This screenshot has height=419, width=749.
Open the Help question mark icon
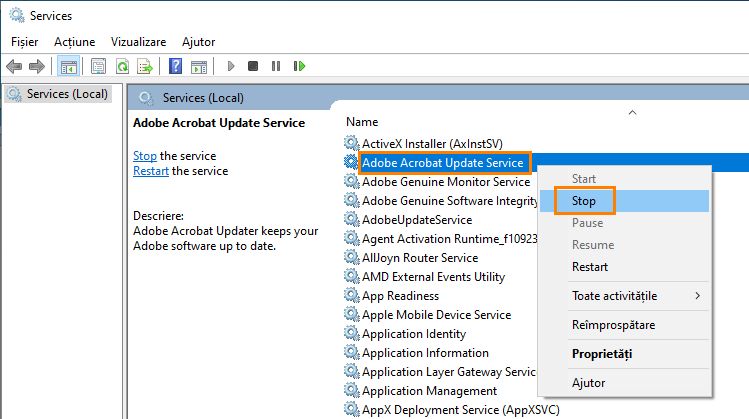click(175, 66)
